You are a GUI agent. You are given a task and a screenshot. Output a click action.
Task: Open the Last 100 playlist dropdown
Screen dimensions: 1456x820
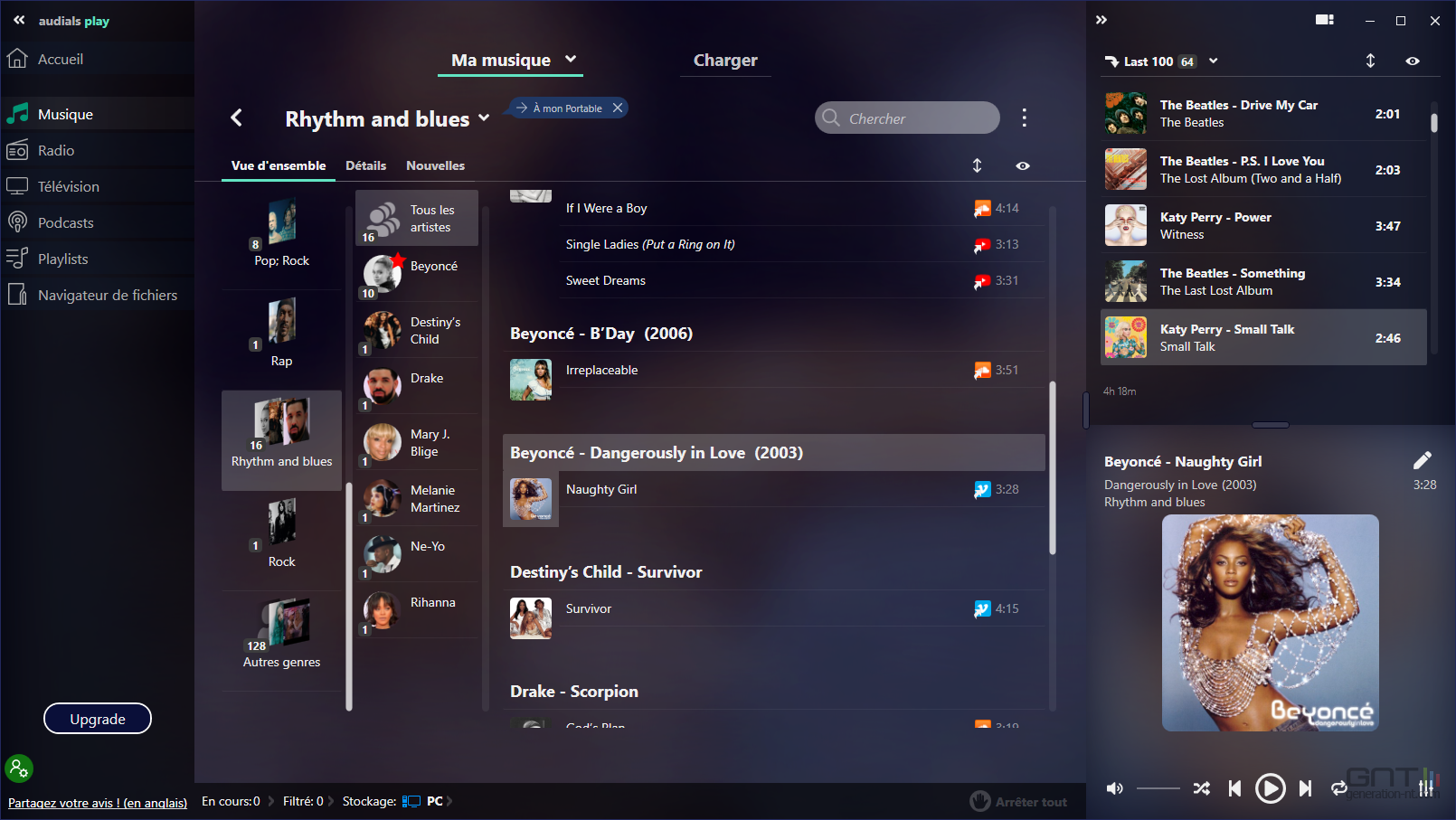click(x=1214, y=61)
